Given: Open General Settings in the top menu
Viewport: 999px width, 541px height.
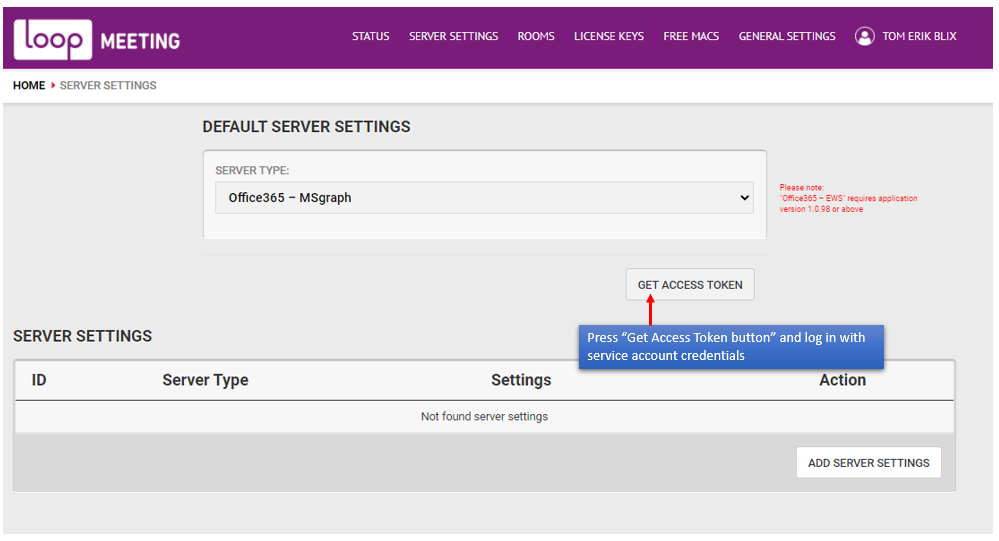Looking at the screenshot, I should coord(787,37).
